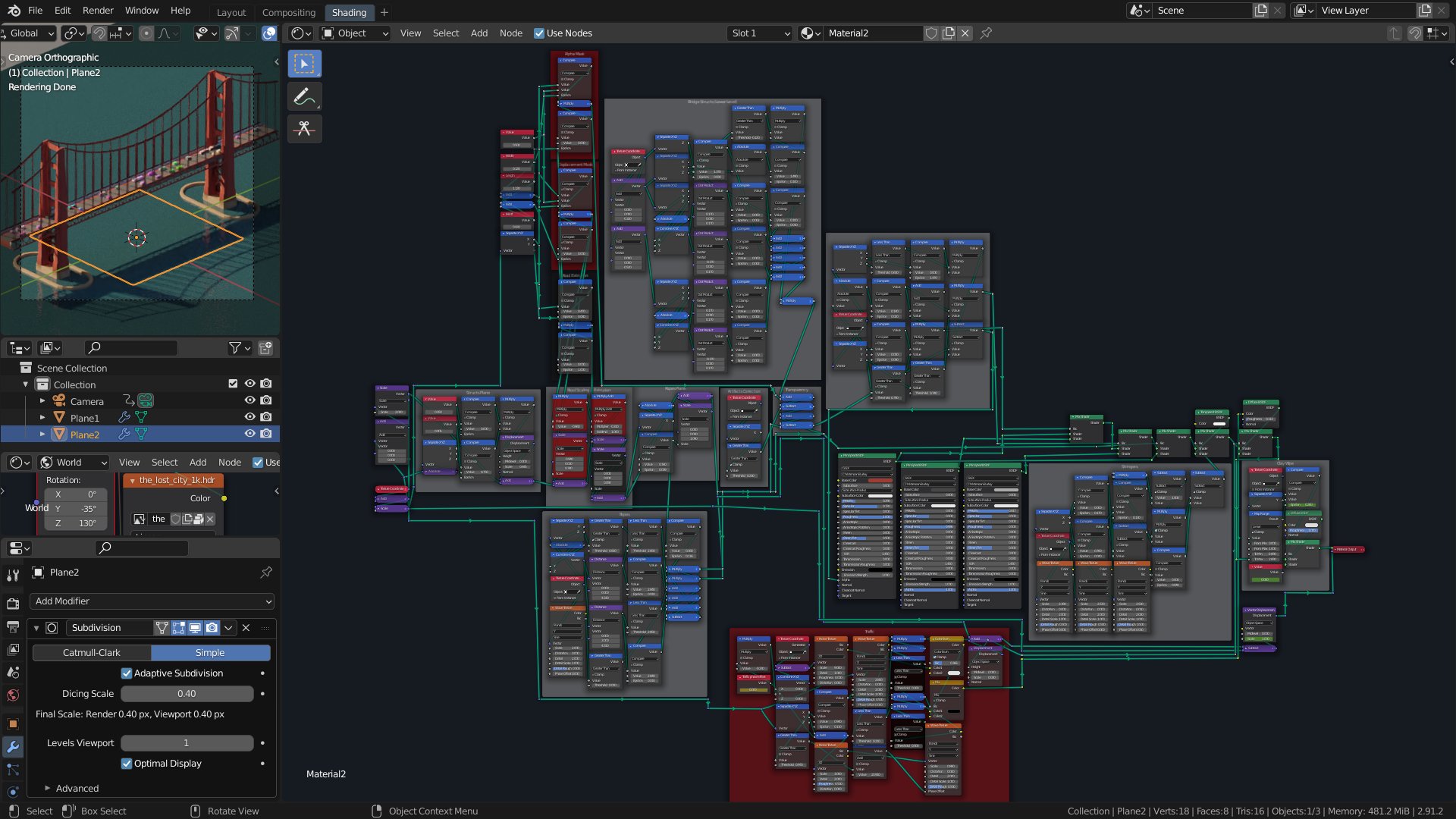This screenshot has height=819, width=1456.
Task: Enable or disable Use Nodes checkbox
Action: pyautogui.click(x=539, y=33)
